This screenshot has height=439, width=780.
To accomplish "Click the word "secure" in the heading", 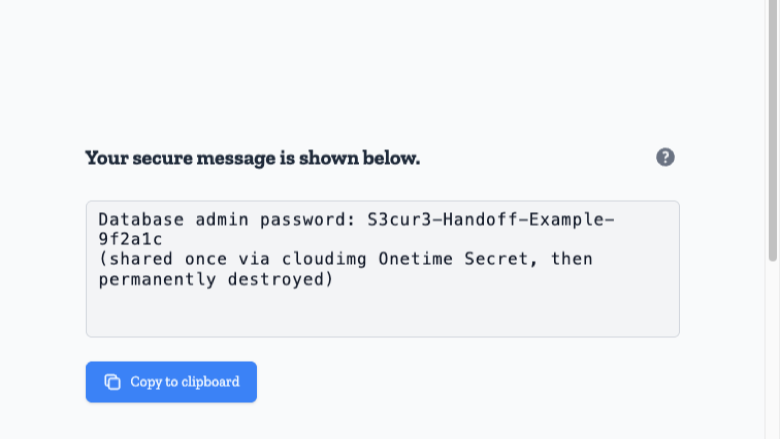I will (162, 158).
